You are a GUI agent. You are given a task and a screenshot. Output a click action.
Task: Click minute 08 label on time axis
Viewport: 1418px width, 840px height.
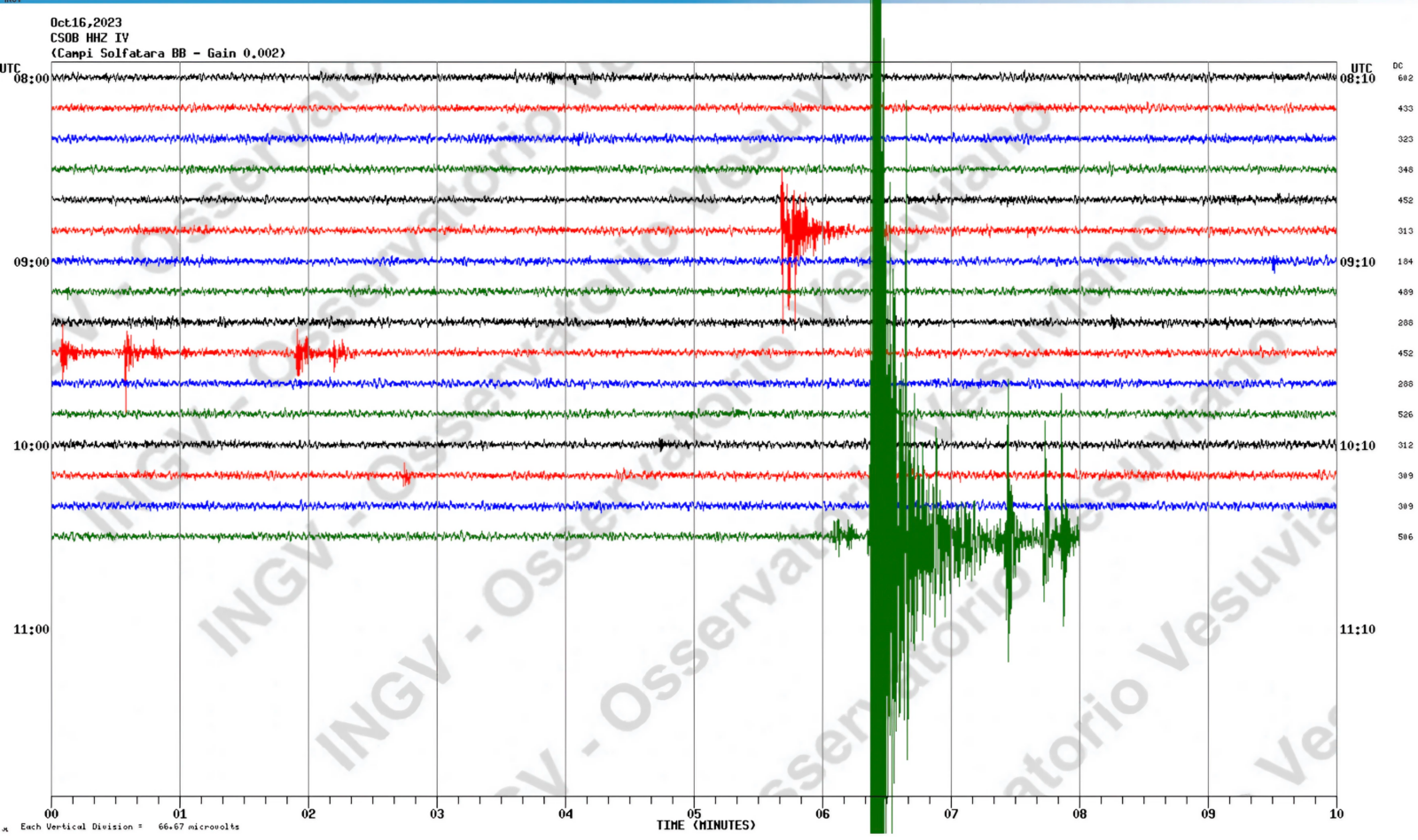click(1079, 813)
